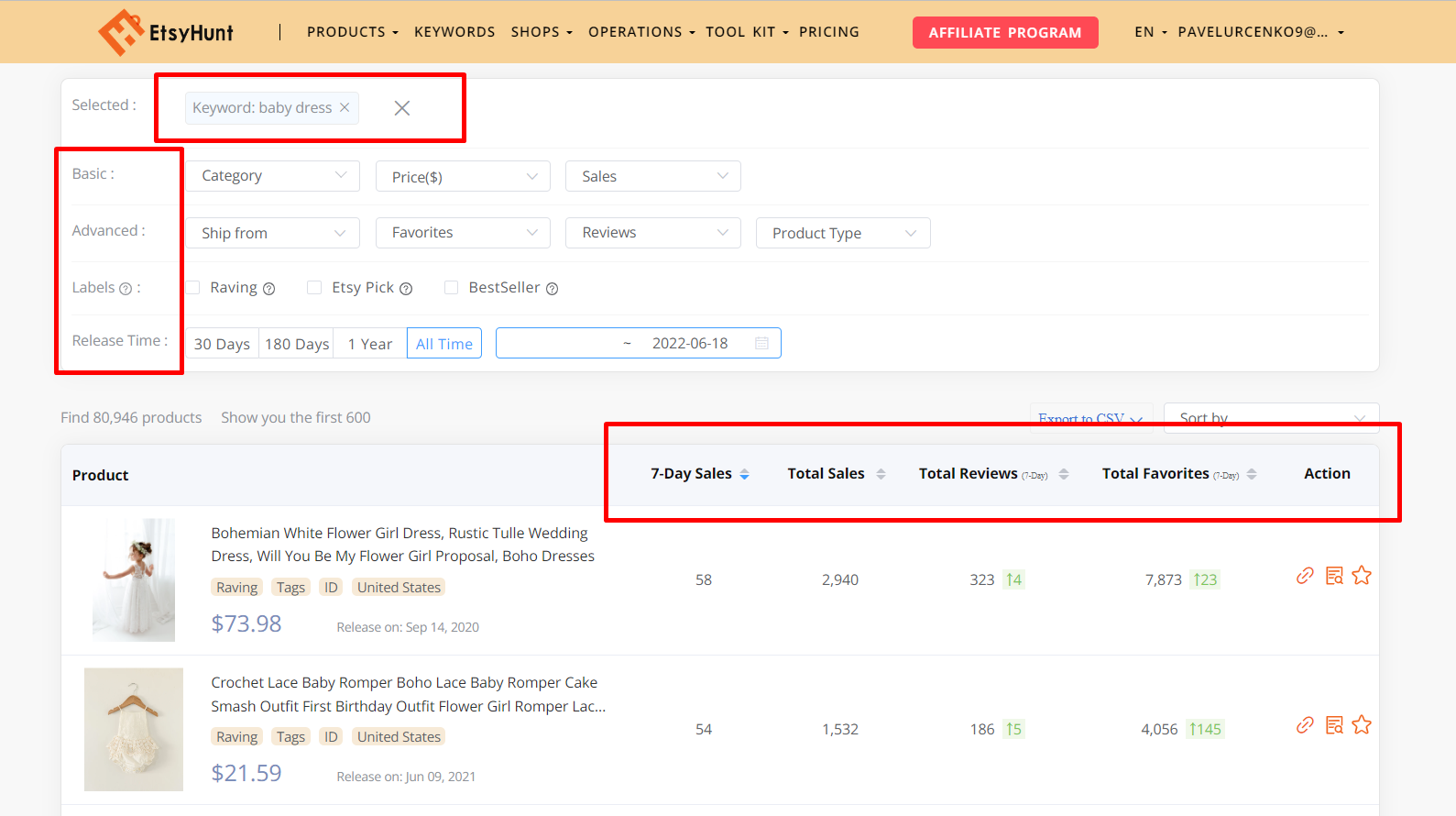Favorite the Bohemian Flower Girl Dress with star
This screenshot has width=1456, height=816.
click(1362, 576)
